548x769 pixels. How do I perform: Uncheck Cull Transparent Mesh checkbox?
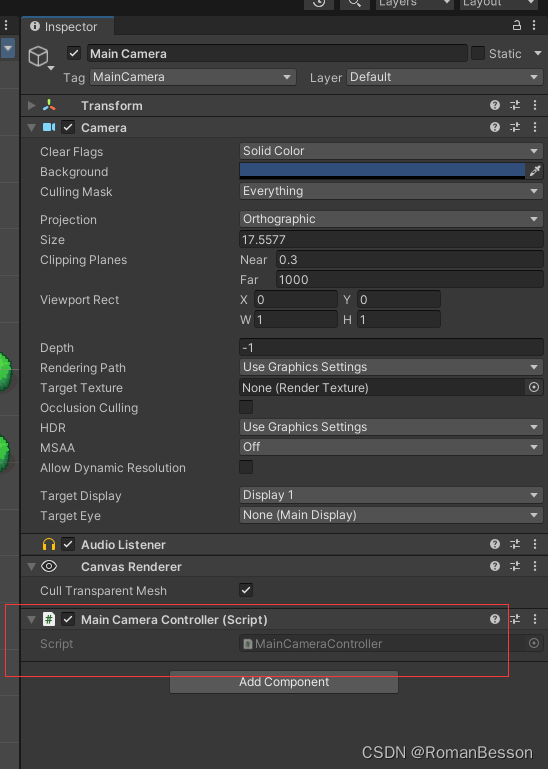tap(246, 590)
